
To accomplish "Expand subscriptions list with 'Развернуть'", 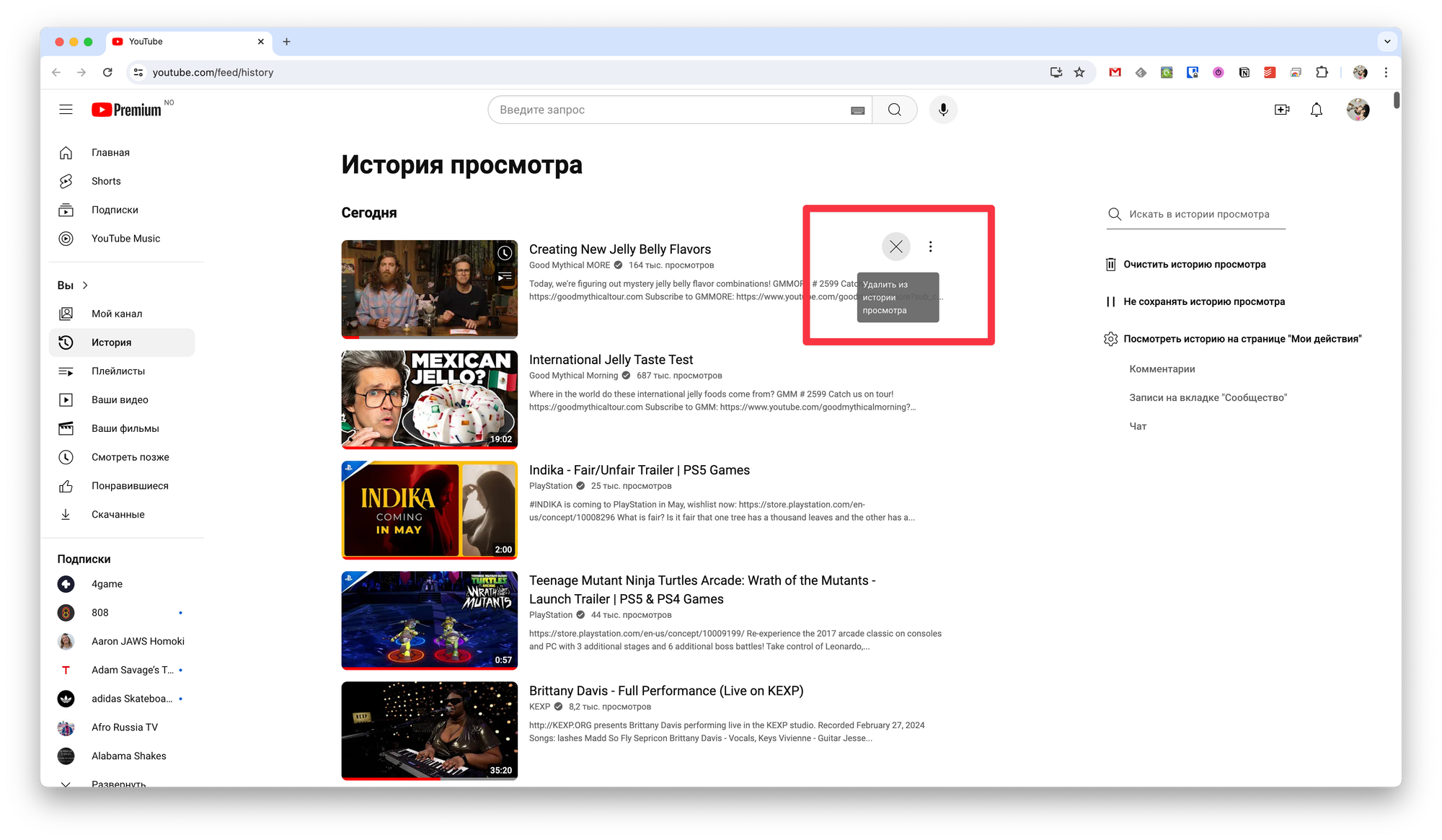I will 118,783.
